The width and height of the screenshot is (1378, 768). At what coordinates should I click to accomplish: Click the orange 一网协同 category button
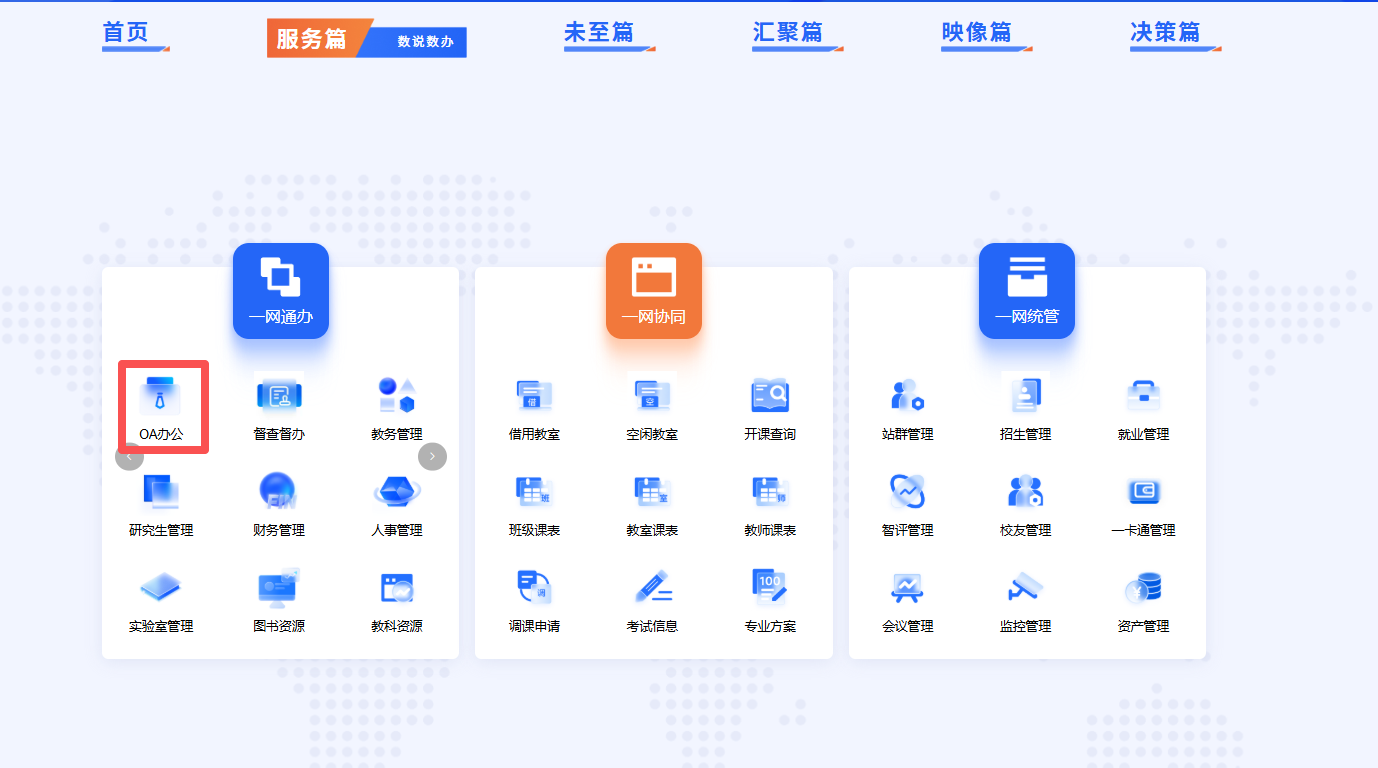tap(654, 291)
